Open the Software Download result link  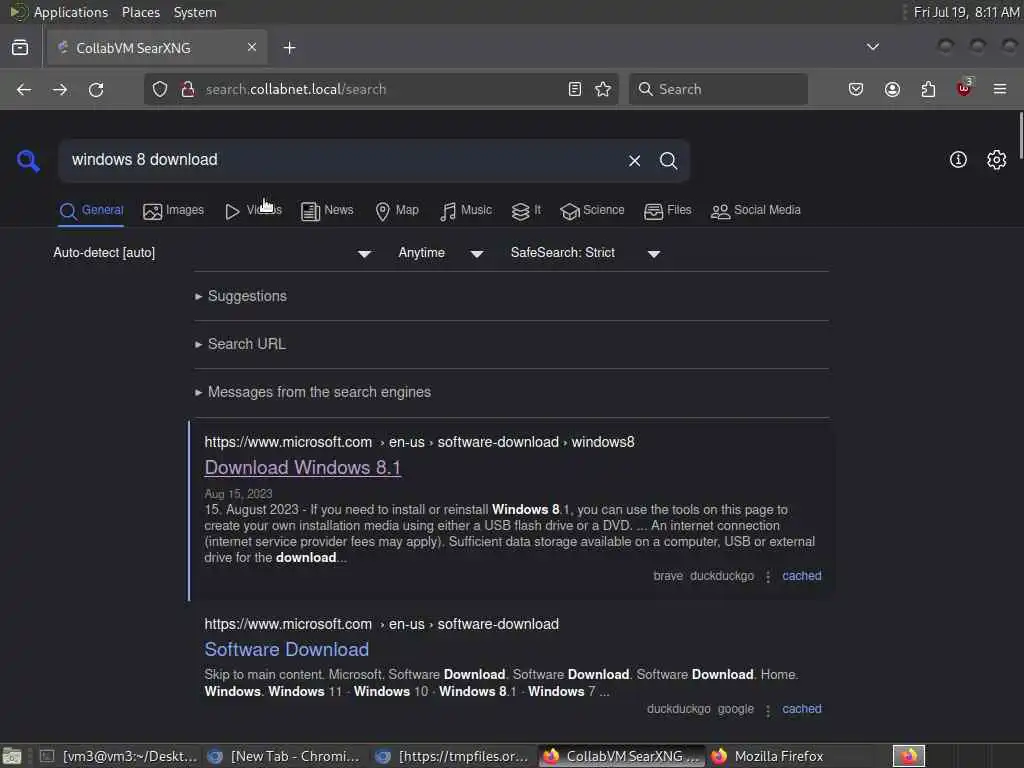287,649
